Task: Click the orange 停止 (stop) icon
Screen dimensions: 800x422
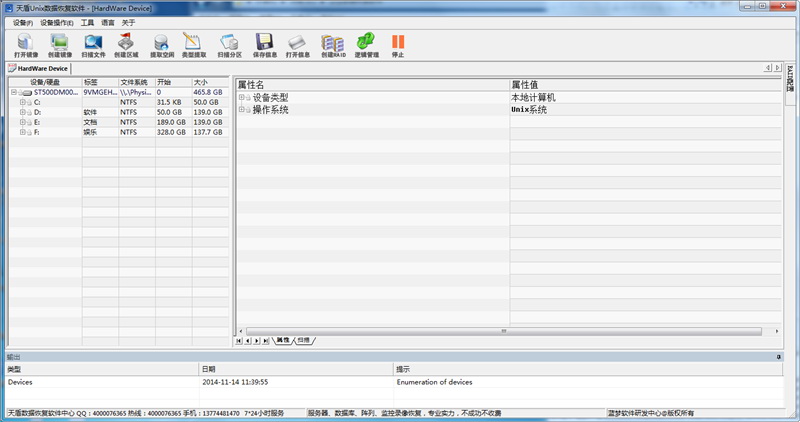Action: click(x=398, y=42)
